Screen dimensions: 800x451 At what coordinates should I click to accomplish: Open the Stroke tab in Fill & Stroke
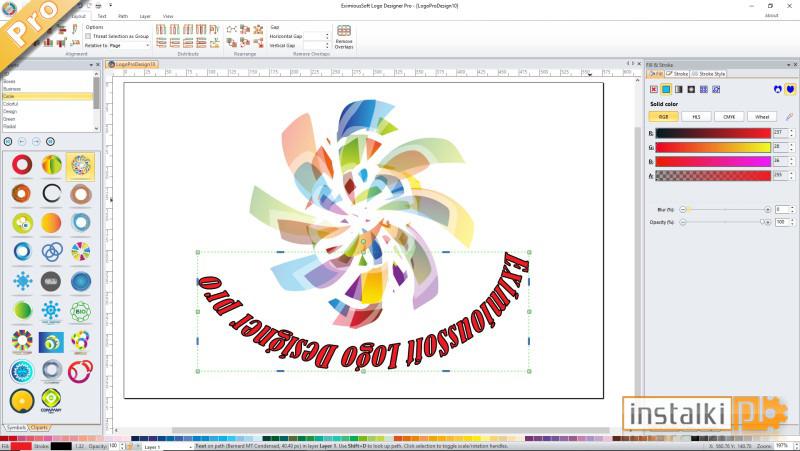tap(677, 74)
